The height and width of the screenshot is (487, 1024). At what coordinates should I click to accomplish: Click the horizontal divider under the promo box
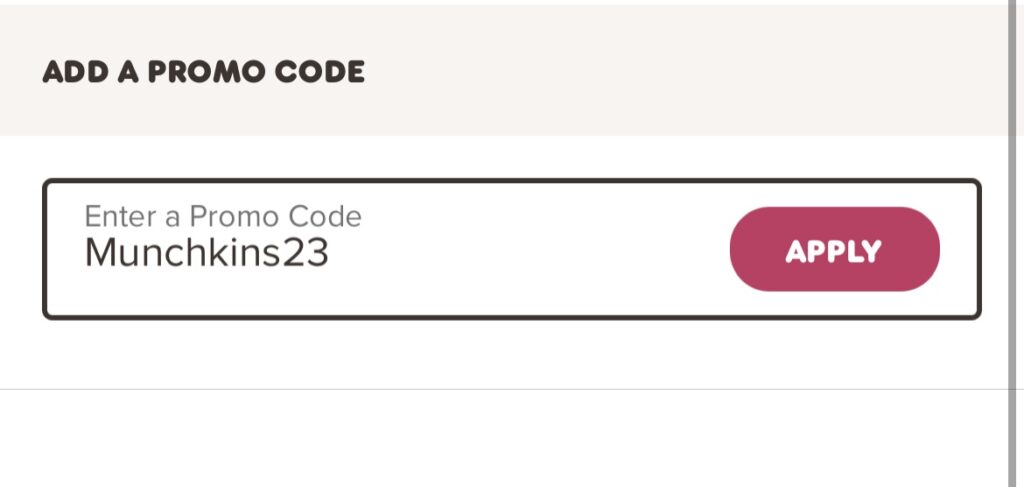(x=503, y=389)
